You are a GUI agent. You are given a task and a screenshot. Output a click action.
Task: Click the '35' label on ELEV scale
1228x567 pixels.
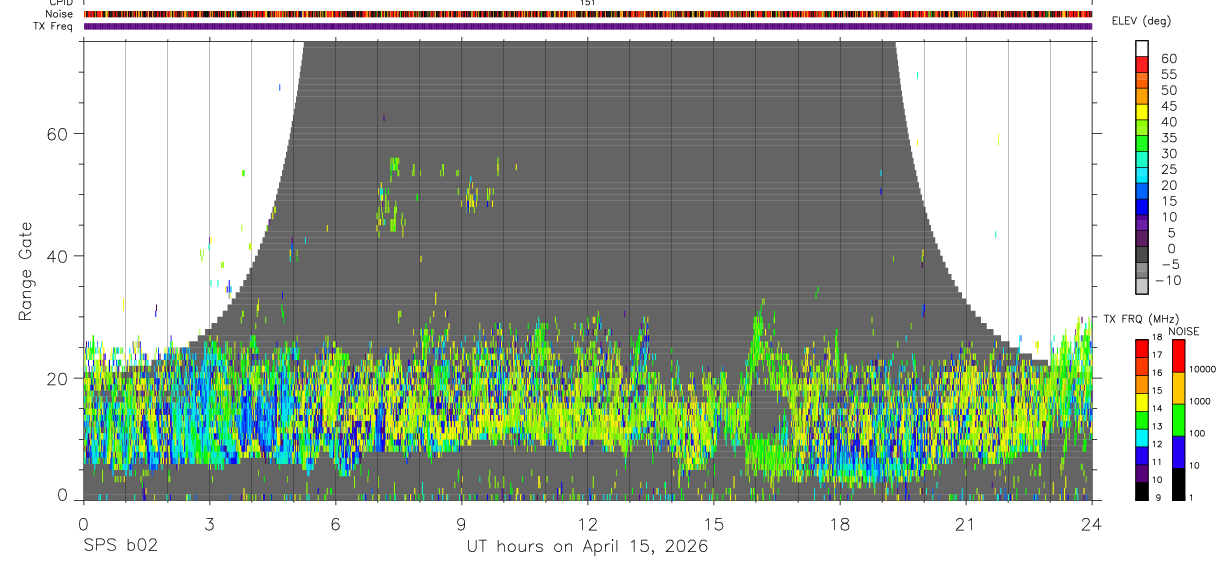[x=1169, y=137]
